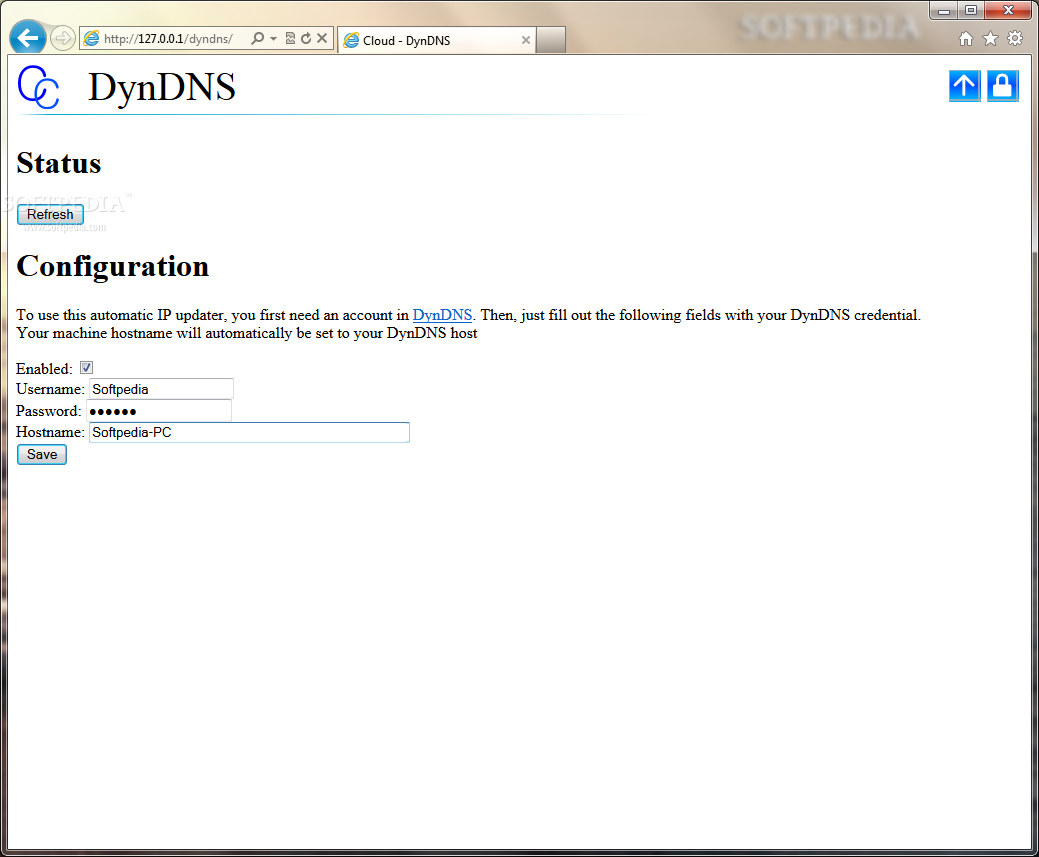Close the Cloud - DynDNS tab
1039x857 pixels.
tap(525, 40)
